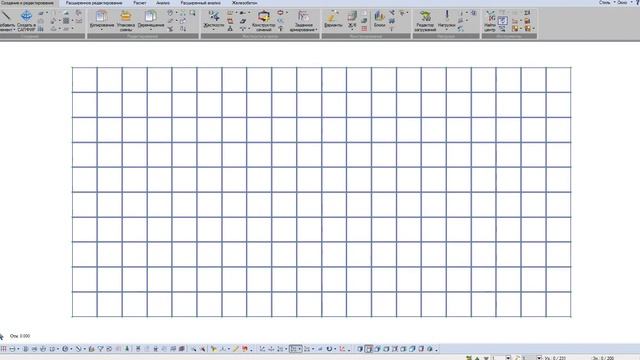Open the Окно menu at top right
The image size is (640, 360).
622,2
